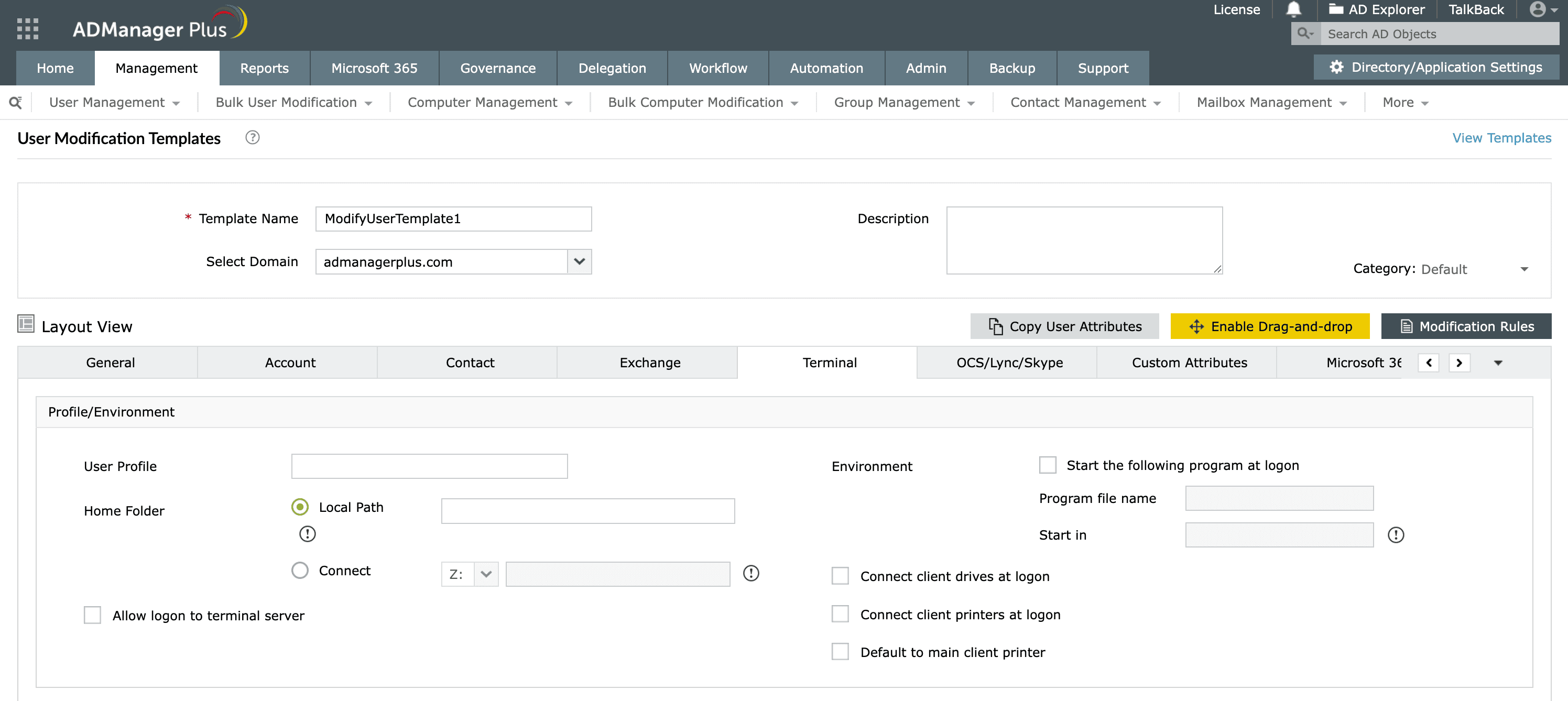1568x701 pixels.
Task: Select the Connect radio button
Action: [x=299, y=570]
